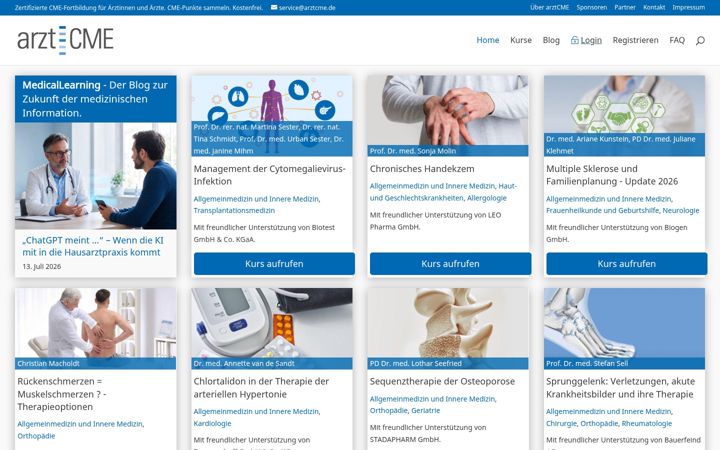Select the Geriatrie category link
Image resolution: width=720 pixels, height=450 pixels.
[x=426, y=411]
